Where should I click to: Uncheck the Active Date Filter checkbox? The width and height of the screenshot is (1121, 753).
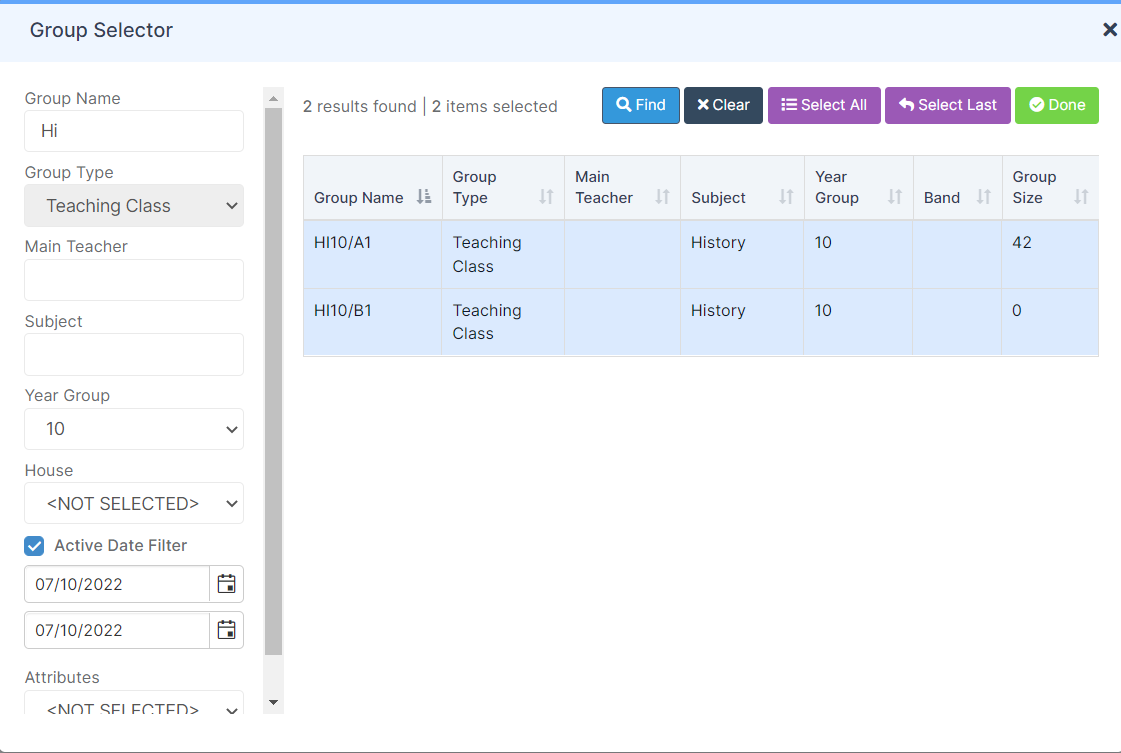tap(35, 546)
